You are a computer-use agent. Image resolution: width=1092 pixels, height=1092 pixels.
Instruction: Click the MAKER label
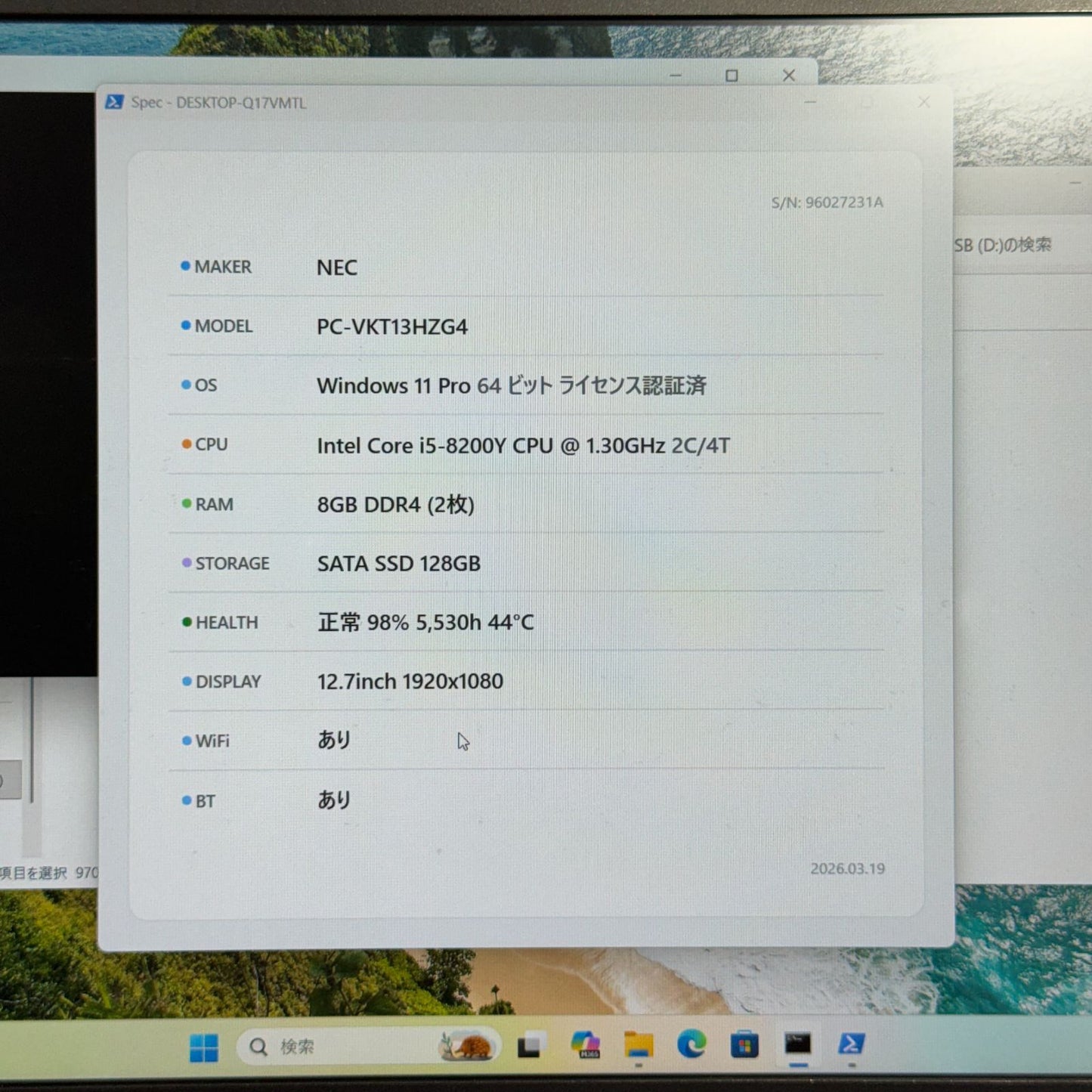223,267
